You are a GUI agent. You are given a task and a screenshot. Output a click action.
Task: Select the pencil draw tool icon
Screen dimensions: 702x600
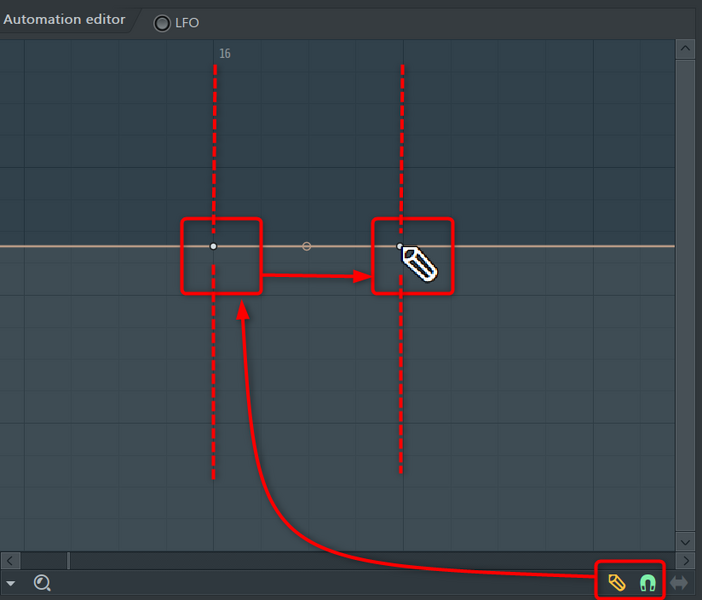617,582
